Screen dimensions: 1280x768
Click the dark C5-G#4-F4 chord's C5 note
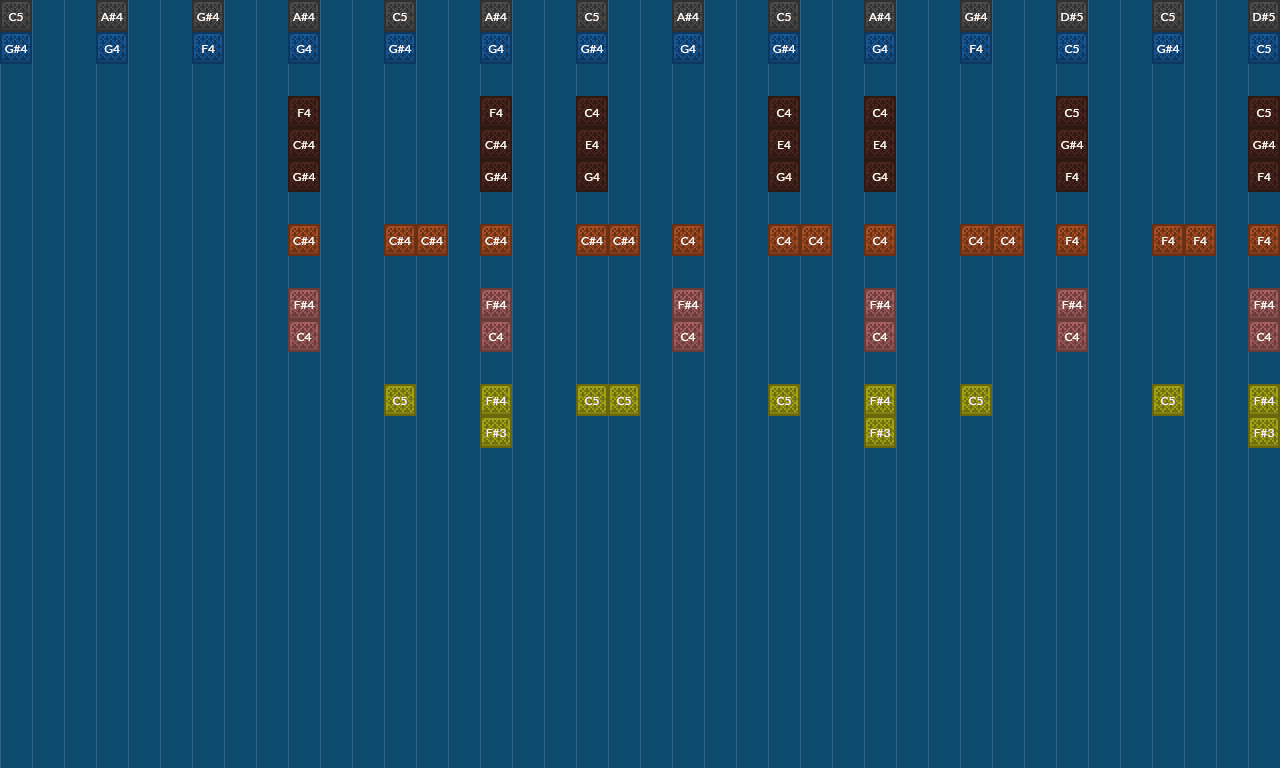click(x=1071, y=112)
